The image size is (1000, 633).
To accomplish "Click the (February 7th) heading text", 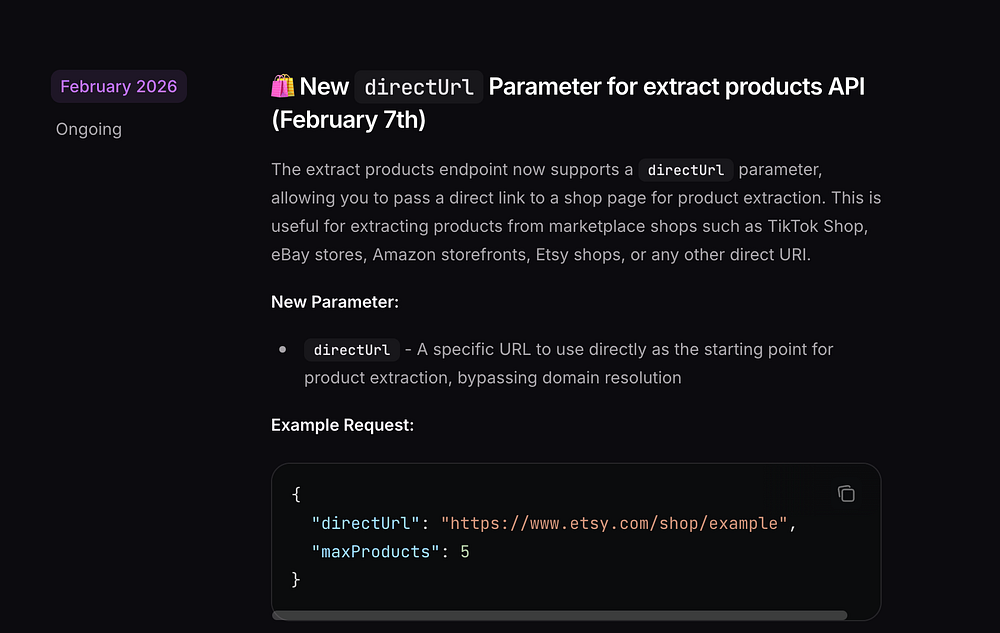I will tap(348, 120).
